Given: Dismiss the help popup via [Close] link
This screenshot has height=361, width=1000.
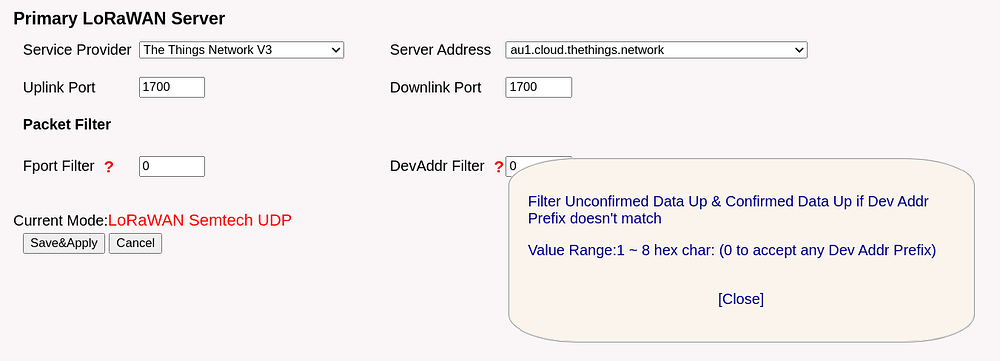Looking at the screenshot, I should pos(740,299).
